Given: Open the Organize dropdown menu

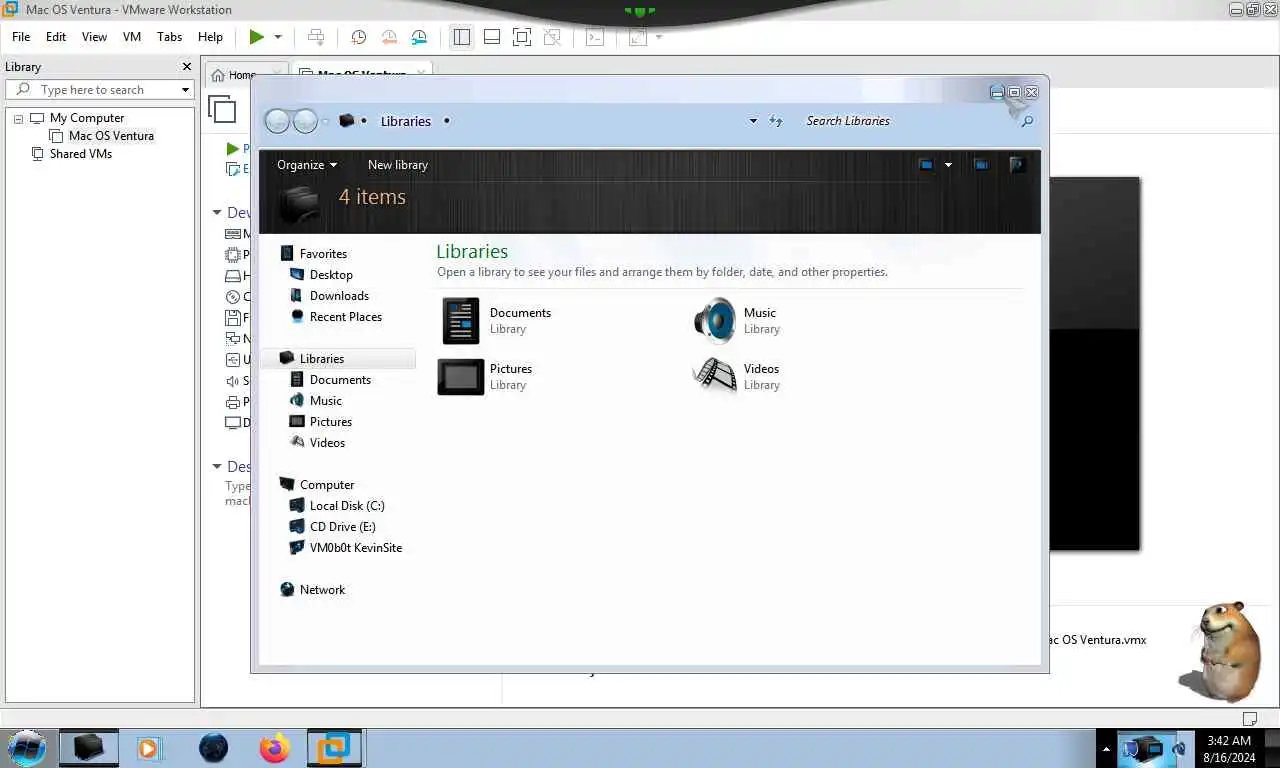Looking at the screenshot, I should click(x=307, y=165).
